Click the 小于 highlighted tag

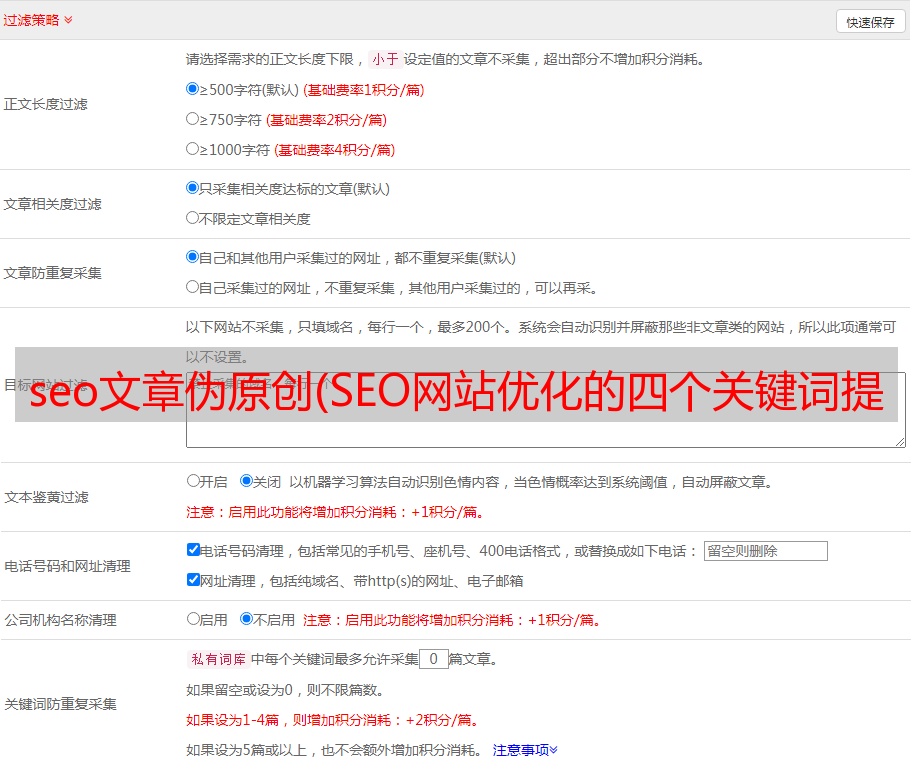point(385,59)
